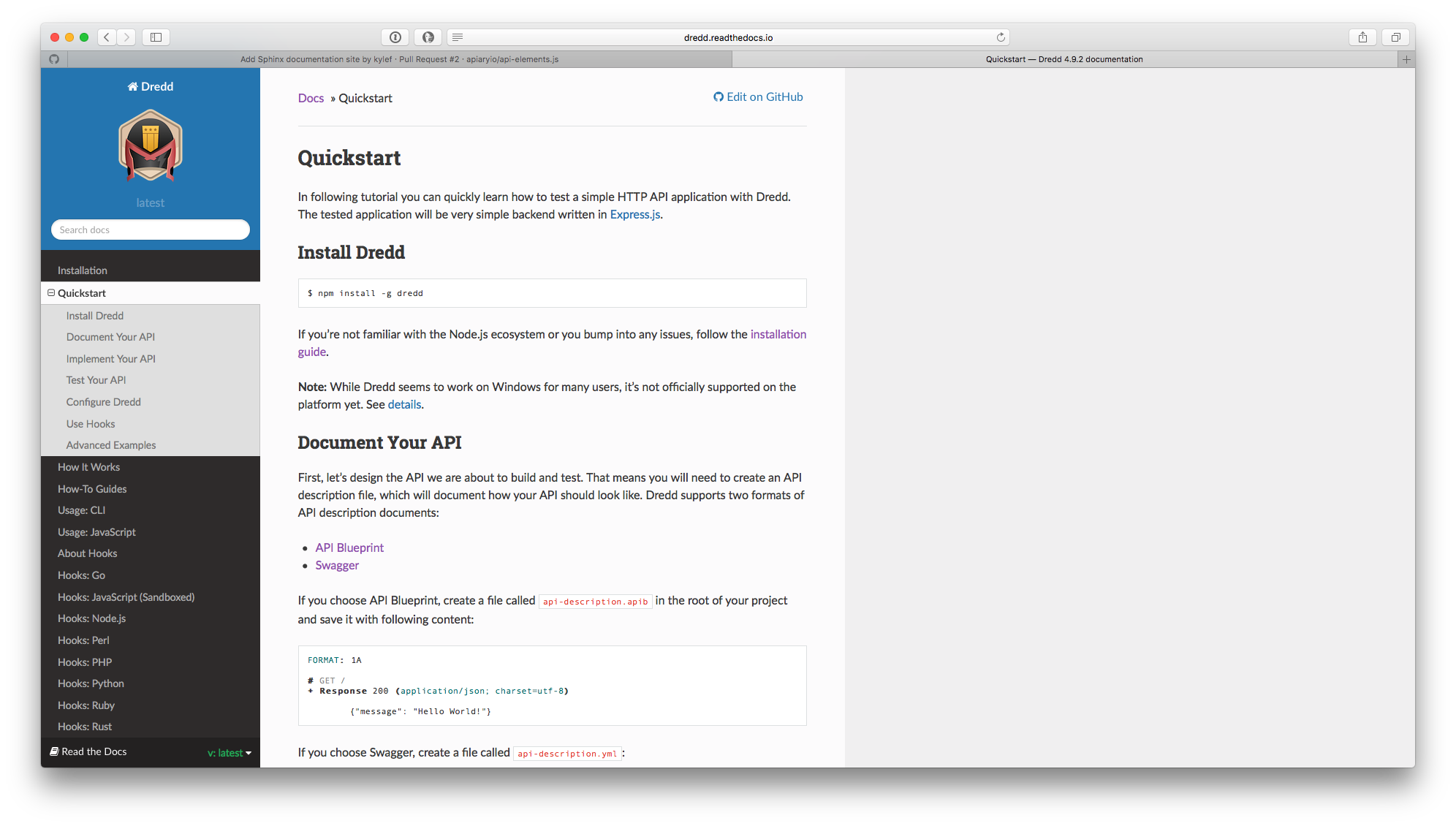Follow the Swagger link
1456x826 pixels.
click(337, 565)
